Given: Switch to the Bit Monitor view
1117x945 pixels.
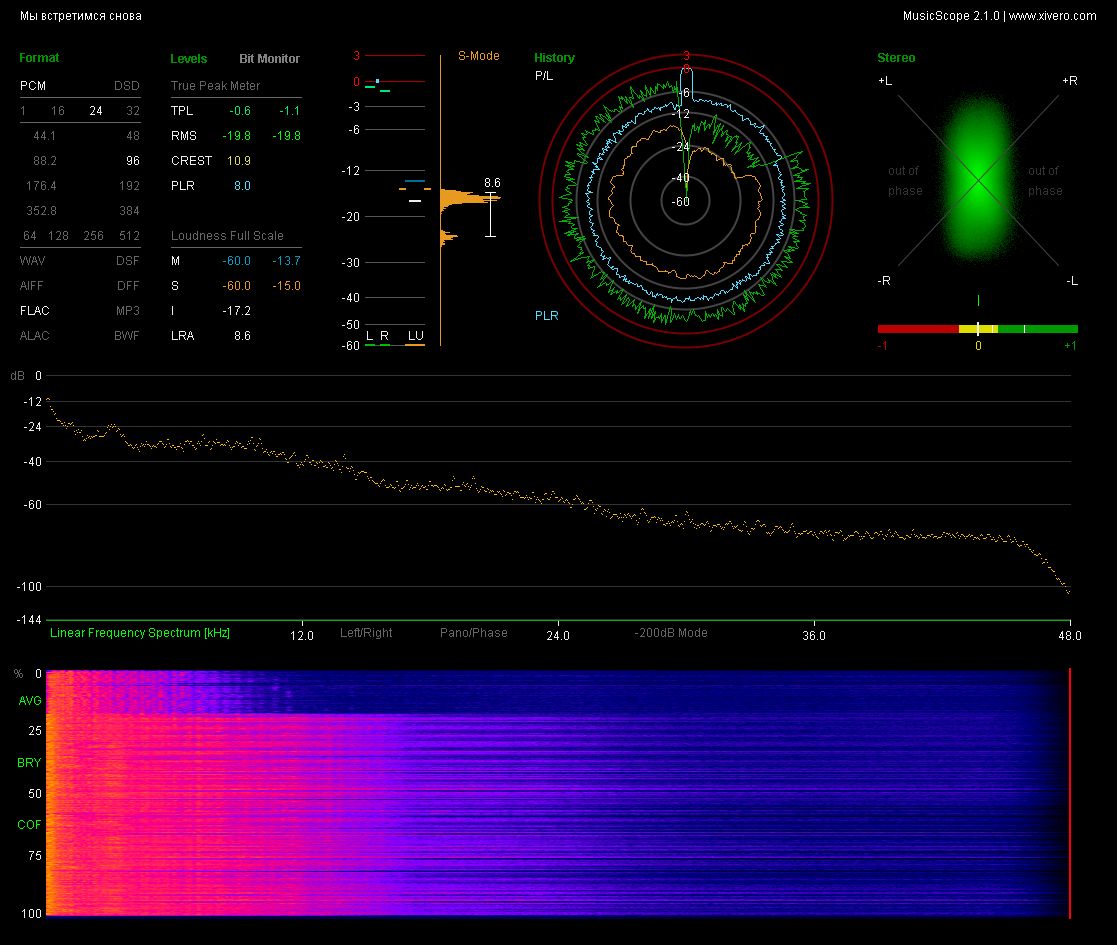Looking at the screenshot, I should (269, 59).
